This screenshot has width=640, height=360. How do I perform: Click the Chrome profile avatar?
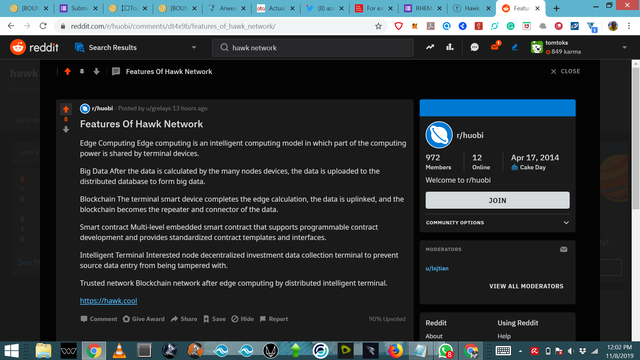pyautogui.click(x=613, y=26)
